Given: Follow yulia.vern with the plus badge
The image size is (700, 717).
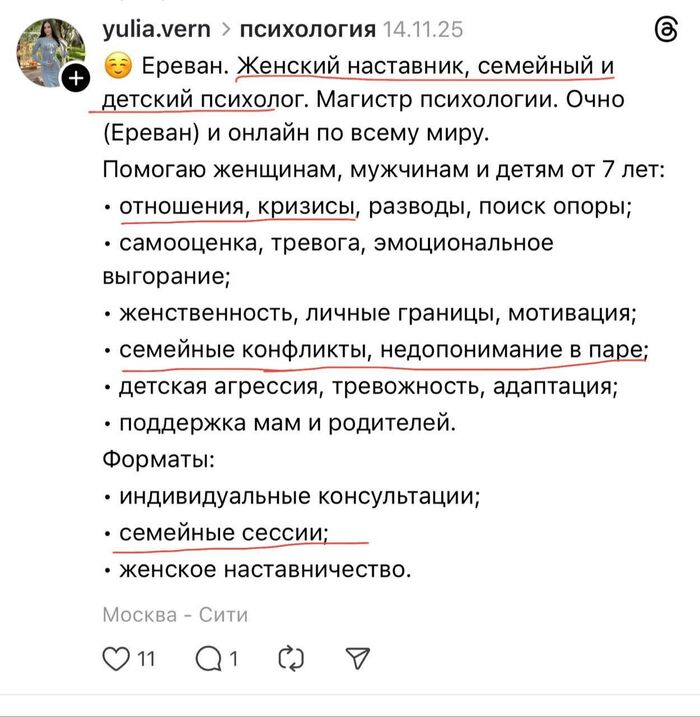Looking at the screenshot, I should click(75, 79).
